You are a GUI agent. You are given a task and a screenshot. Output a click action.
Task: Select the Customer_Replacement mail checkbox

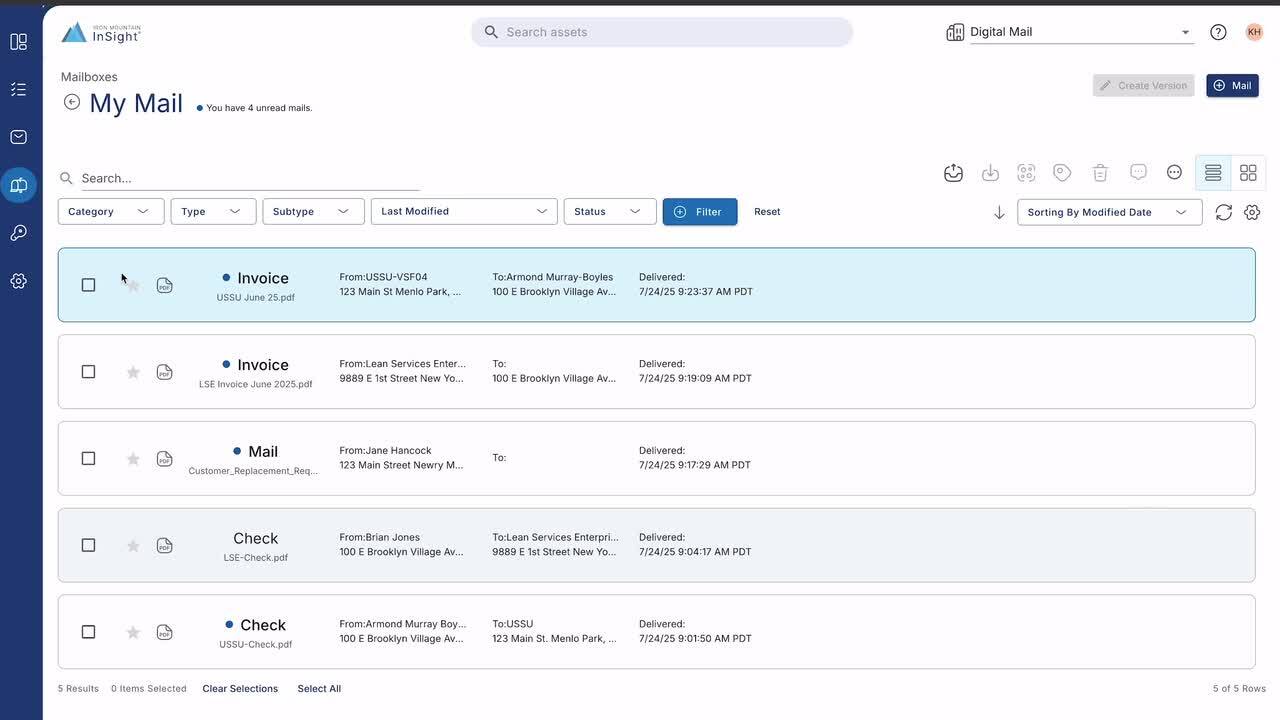88,459
